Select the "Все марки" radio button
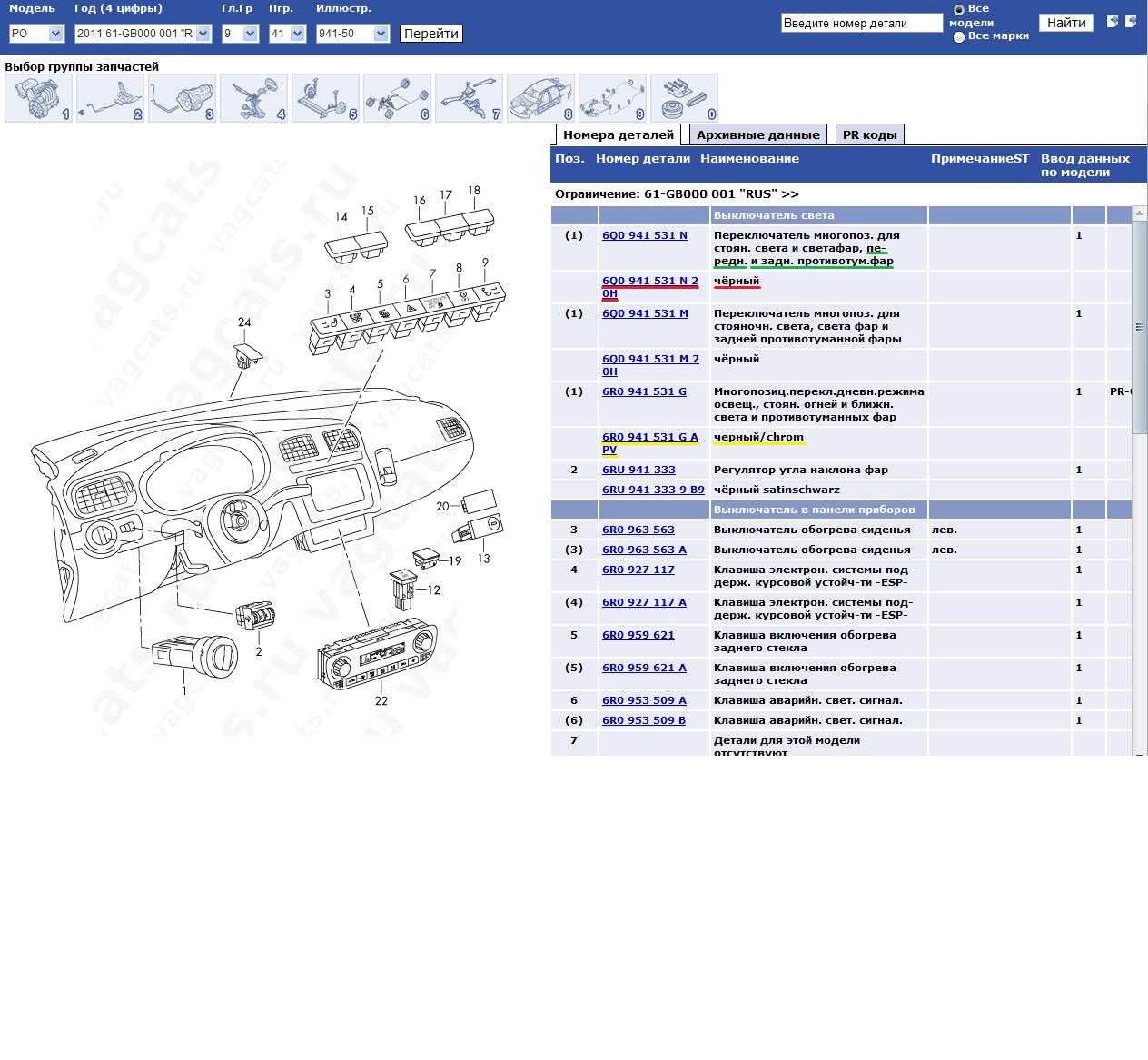The image size is (1148, 1060). [x=958, y=37]
